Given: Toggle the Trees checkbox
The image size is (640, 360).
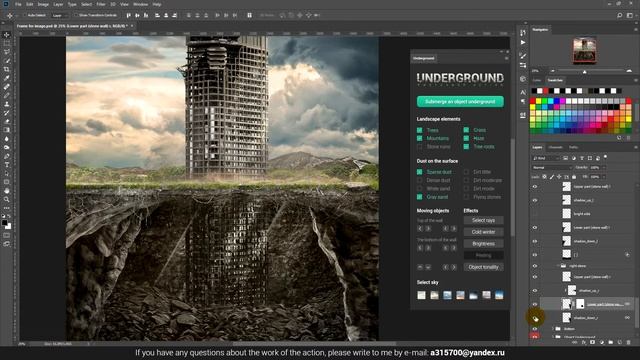Looking at the screenshot, I should coord(420,130).
